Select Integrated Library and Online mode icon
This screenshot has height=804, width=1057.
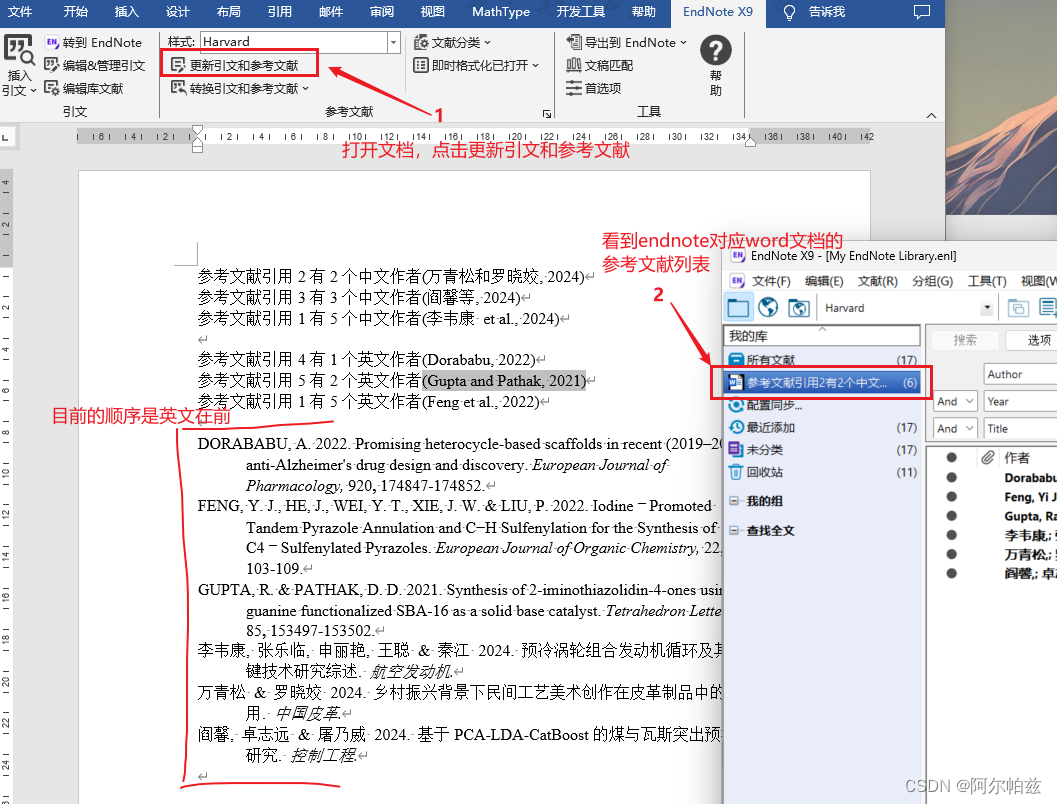(x=798, y=308)
